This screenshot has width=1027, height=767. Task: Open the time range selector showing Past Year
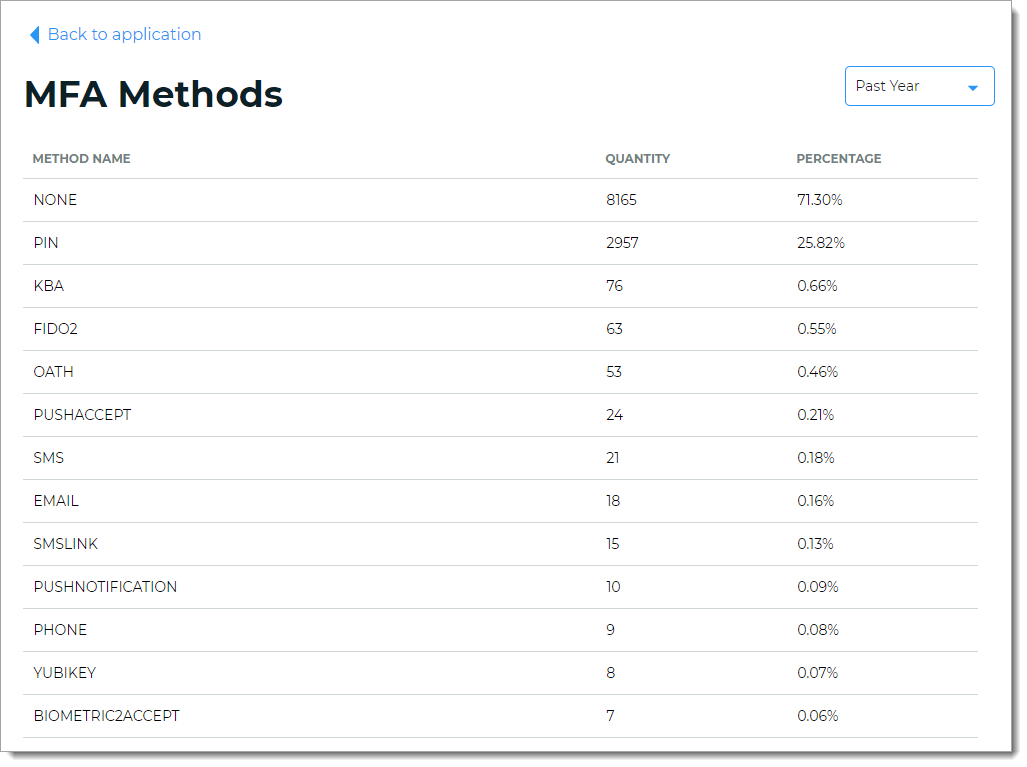(x=905, y=86)
